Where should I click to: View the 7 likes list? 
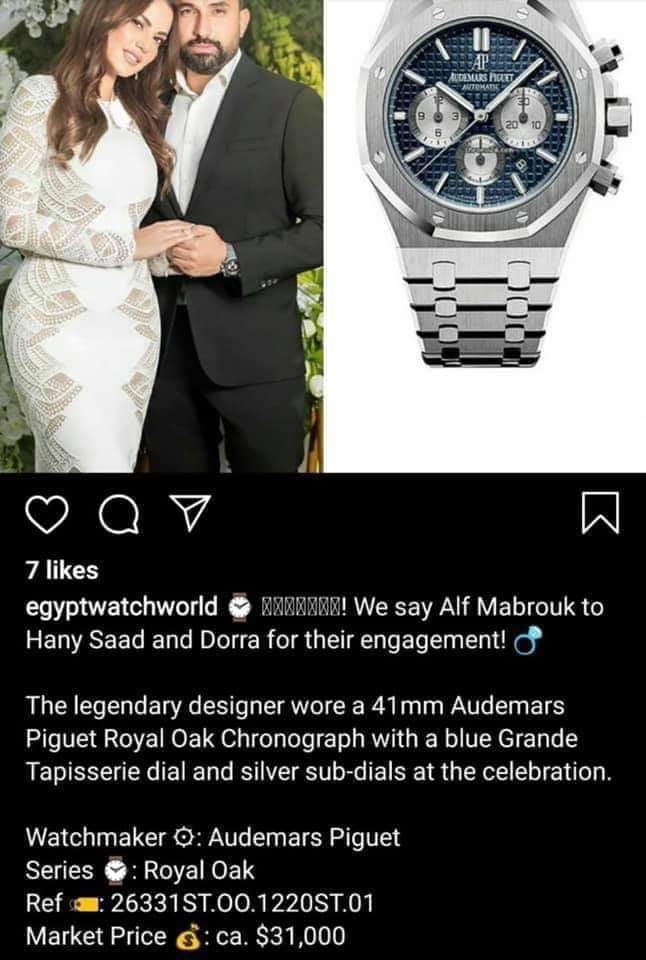[x=62, y=570]
